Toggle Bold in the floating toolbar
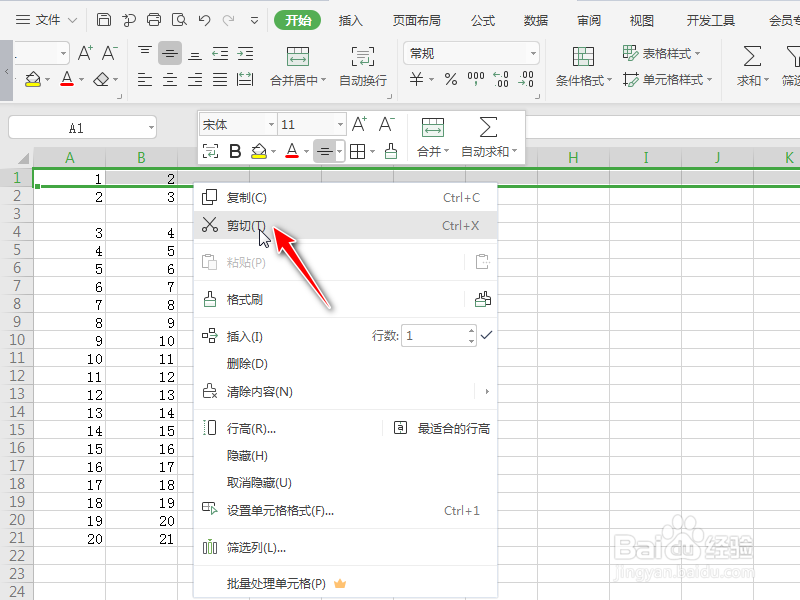This screenshot has width=800, height=600. tap(235, 152)
